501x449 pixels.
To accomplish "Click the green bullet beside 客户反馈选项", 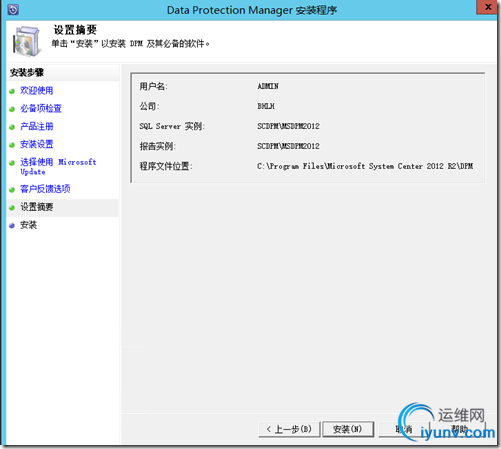I will click(12, 190).
